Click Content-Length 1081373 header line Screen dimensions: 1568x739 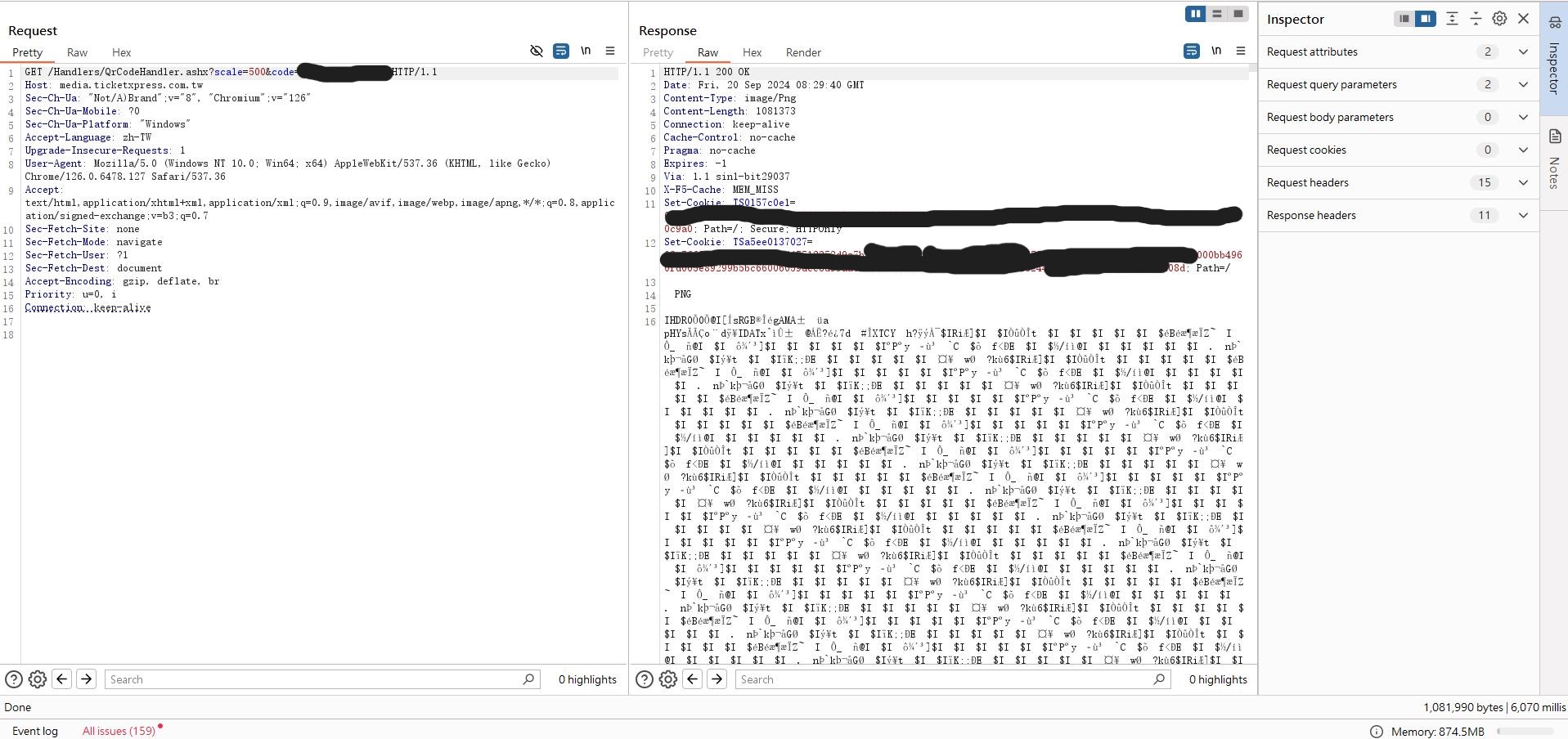coord(730,111)
